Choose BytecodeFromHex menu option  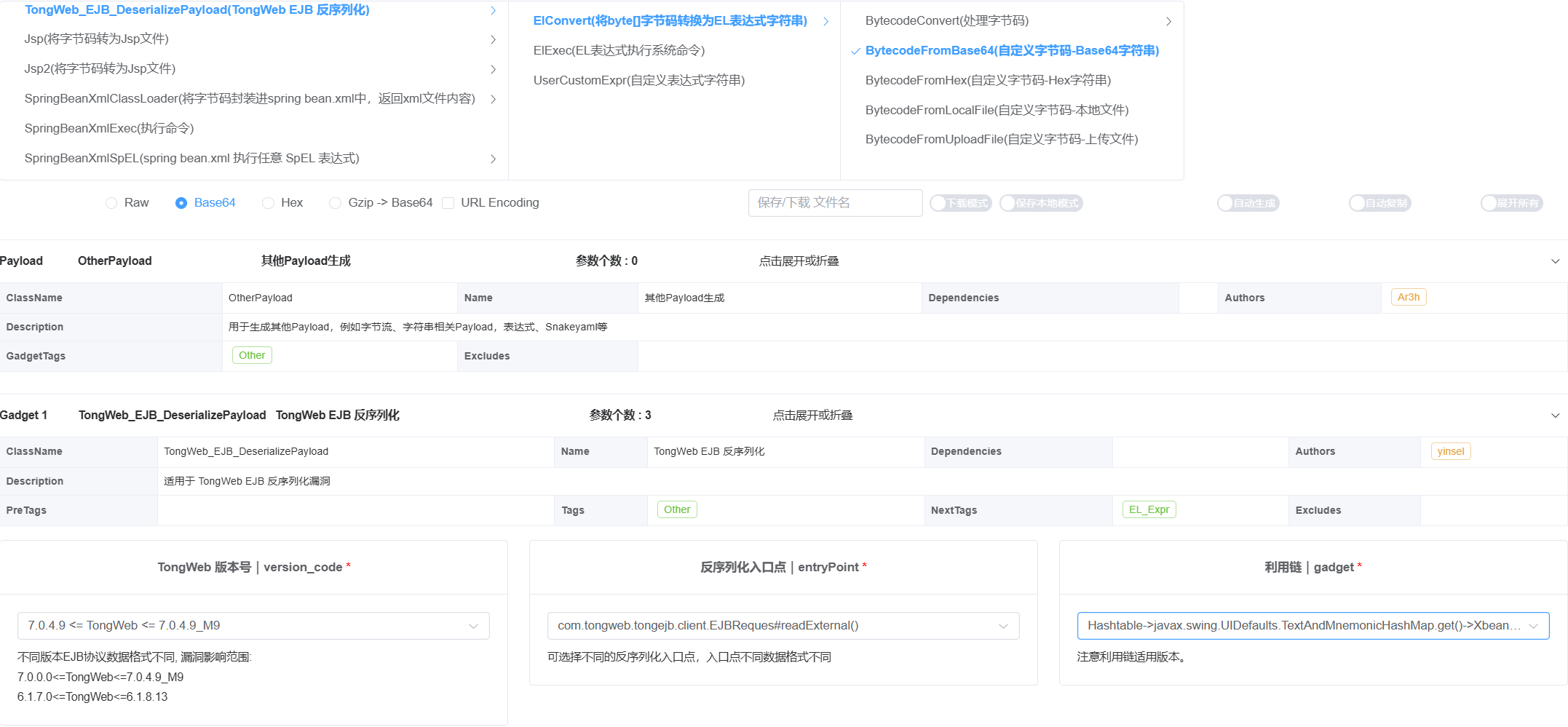[988, 80]
